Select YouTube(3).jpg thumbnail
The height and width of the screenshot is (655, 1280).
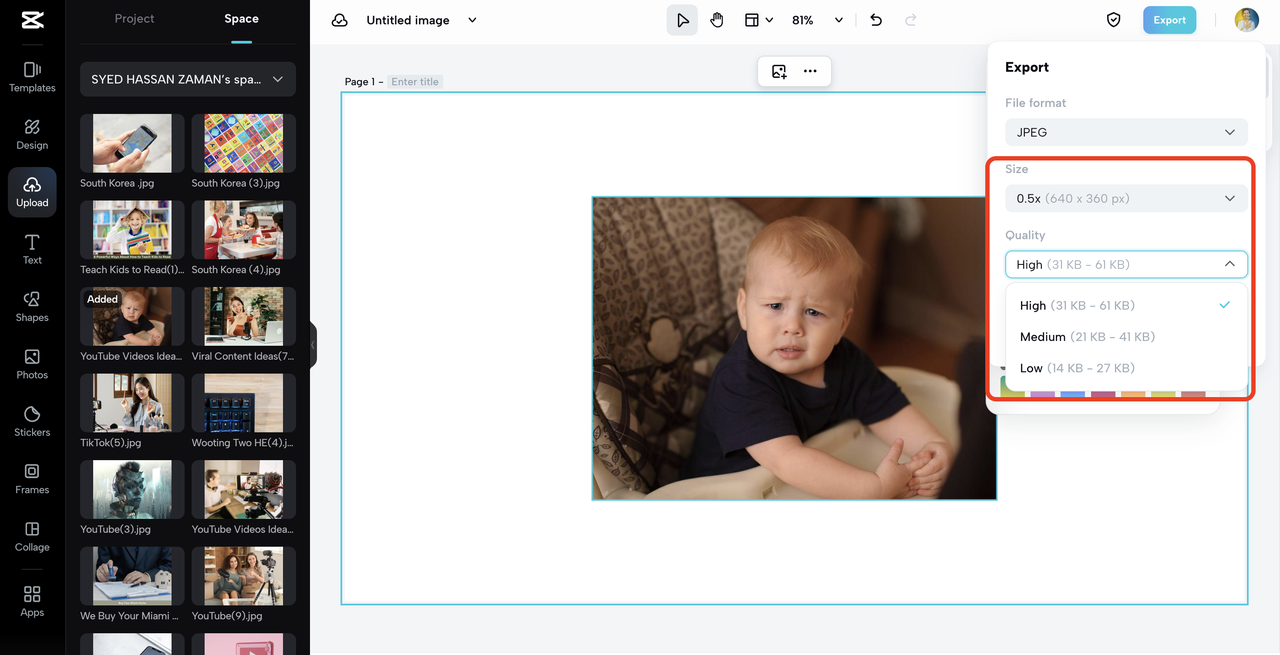click(132, 489)
